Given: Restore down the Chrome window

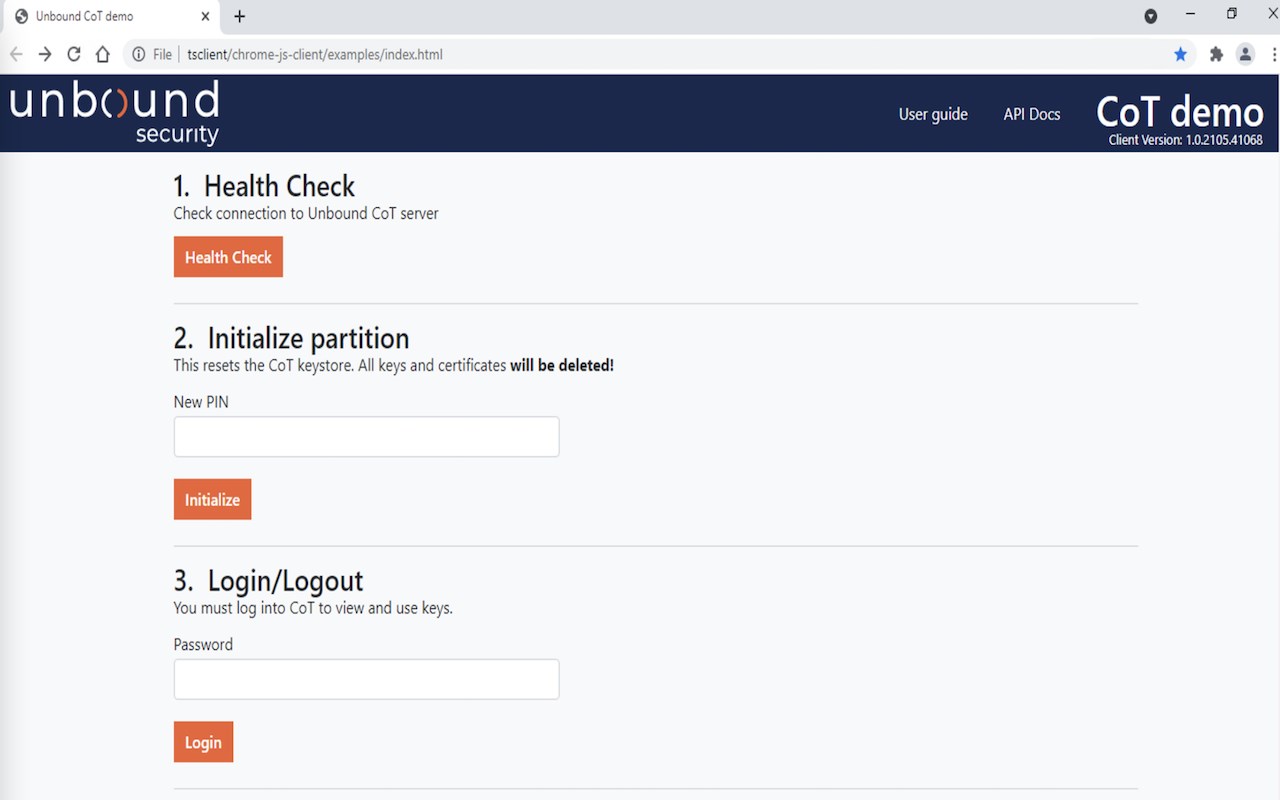Looking at the screenshot, I should coord(1232,14).
